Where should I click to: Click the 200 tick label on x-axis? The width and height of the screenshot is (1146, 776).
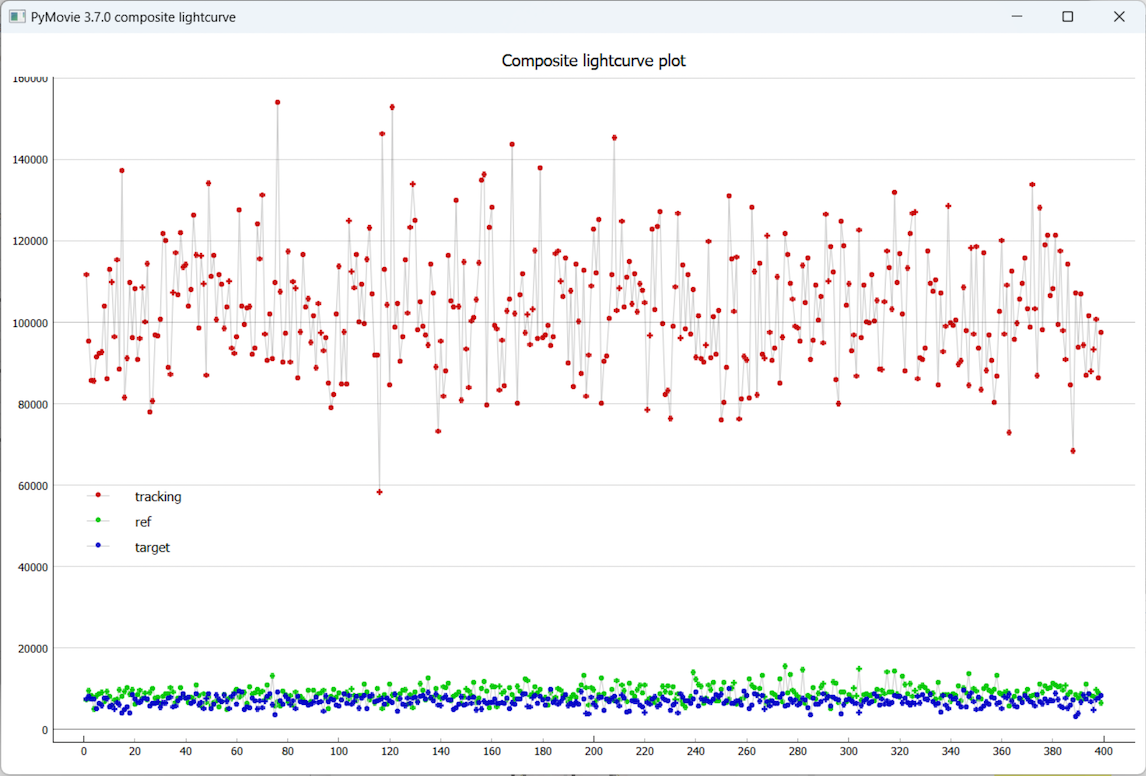[x=594, y=751]
